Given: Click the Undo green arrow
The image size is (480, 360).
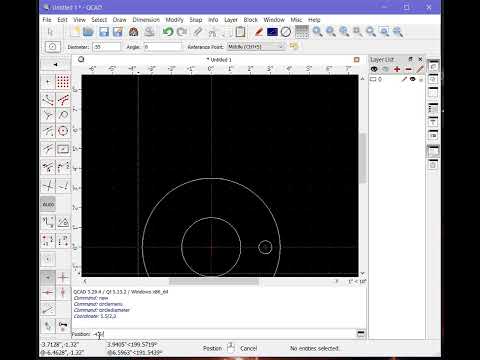Looking at the screenshot, I should point(168,32).
